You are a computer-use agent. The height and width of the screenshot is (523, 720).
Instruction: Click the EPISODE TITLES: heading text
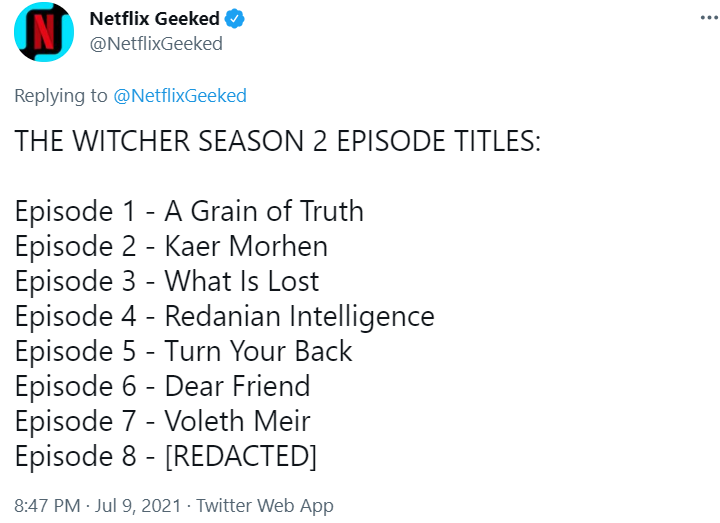(439, 141)
